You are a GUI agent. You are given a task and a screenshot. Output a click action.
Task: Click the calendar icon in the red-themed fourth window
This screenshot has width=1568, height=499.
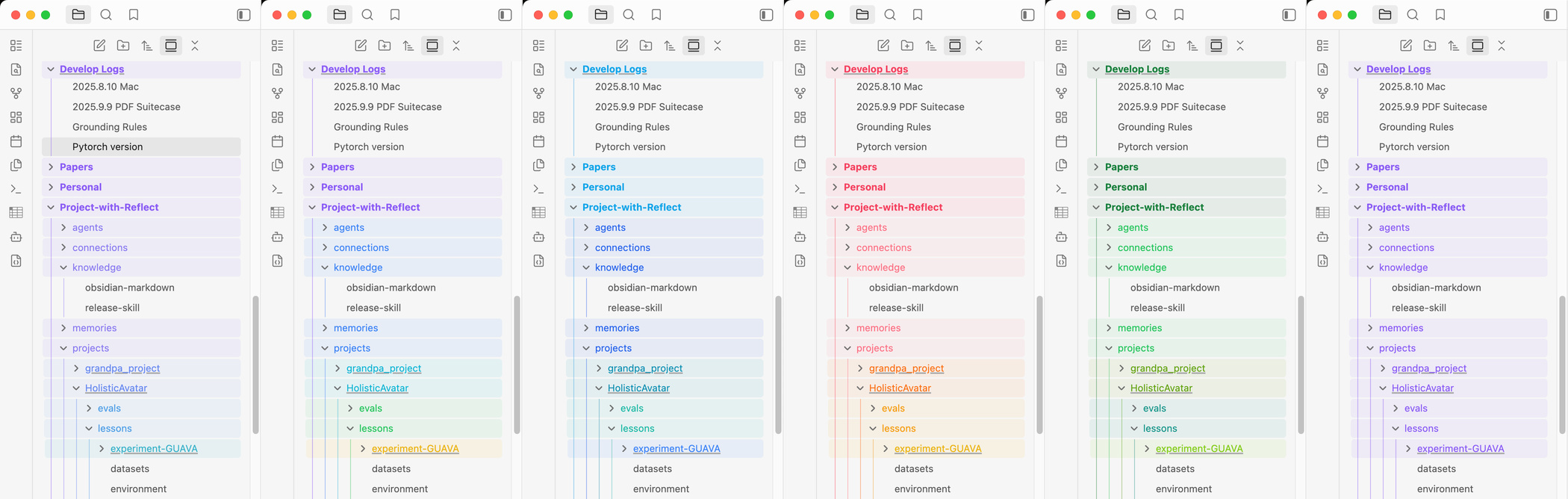tap(800, 141)
